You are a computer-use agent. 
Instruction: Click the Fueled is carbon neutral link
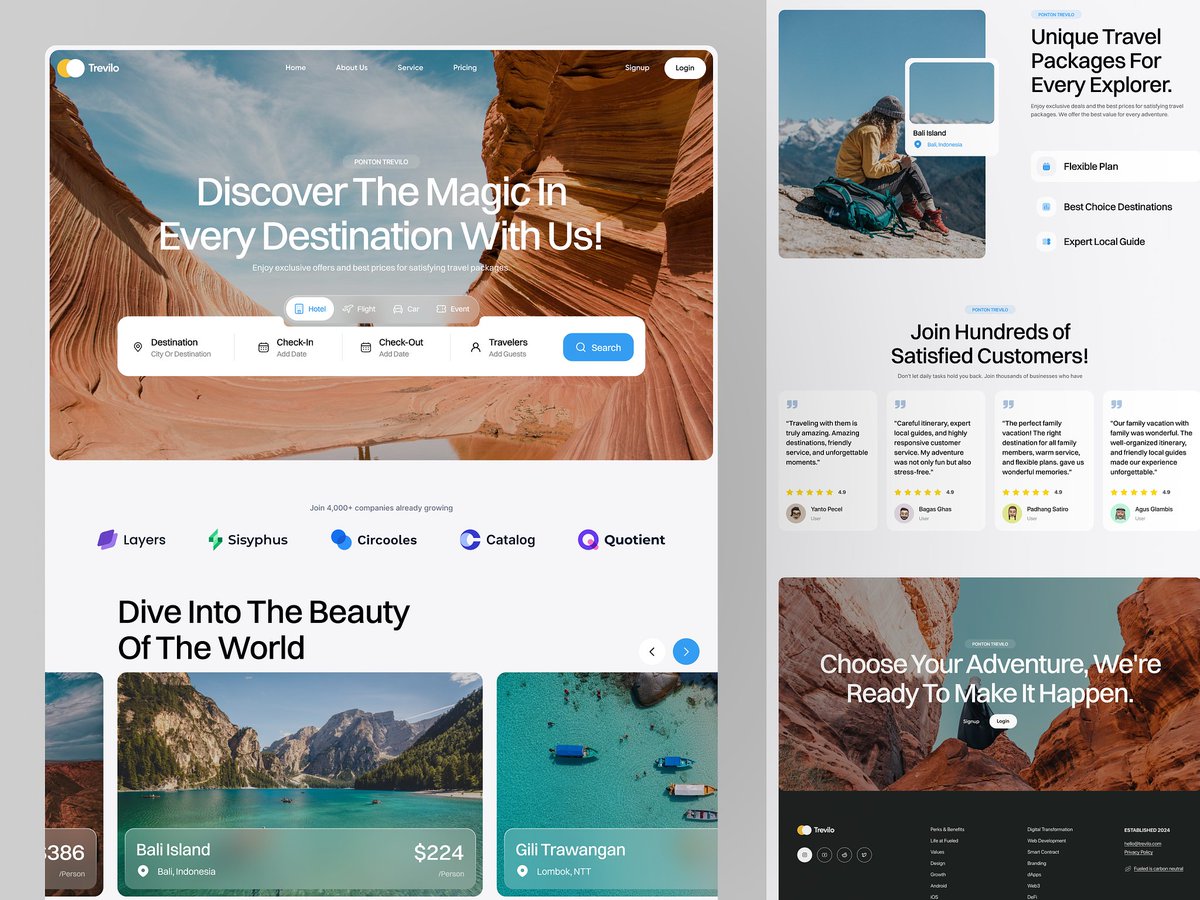[x=1159, y=869]
